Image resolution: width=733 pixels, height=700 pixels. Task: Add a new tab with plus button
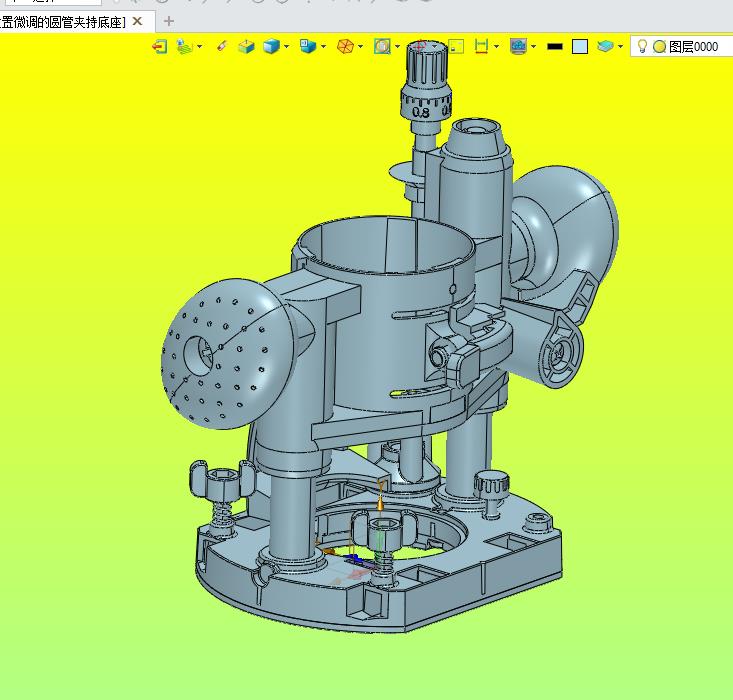coord(169,22)
